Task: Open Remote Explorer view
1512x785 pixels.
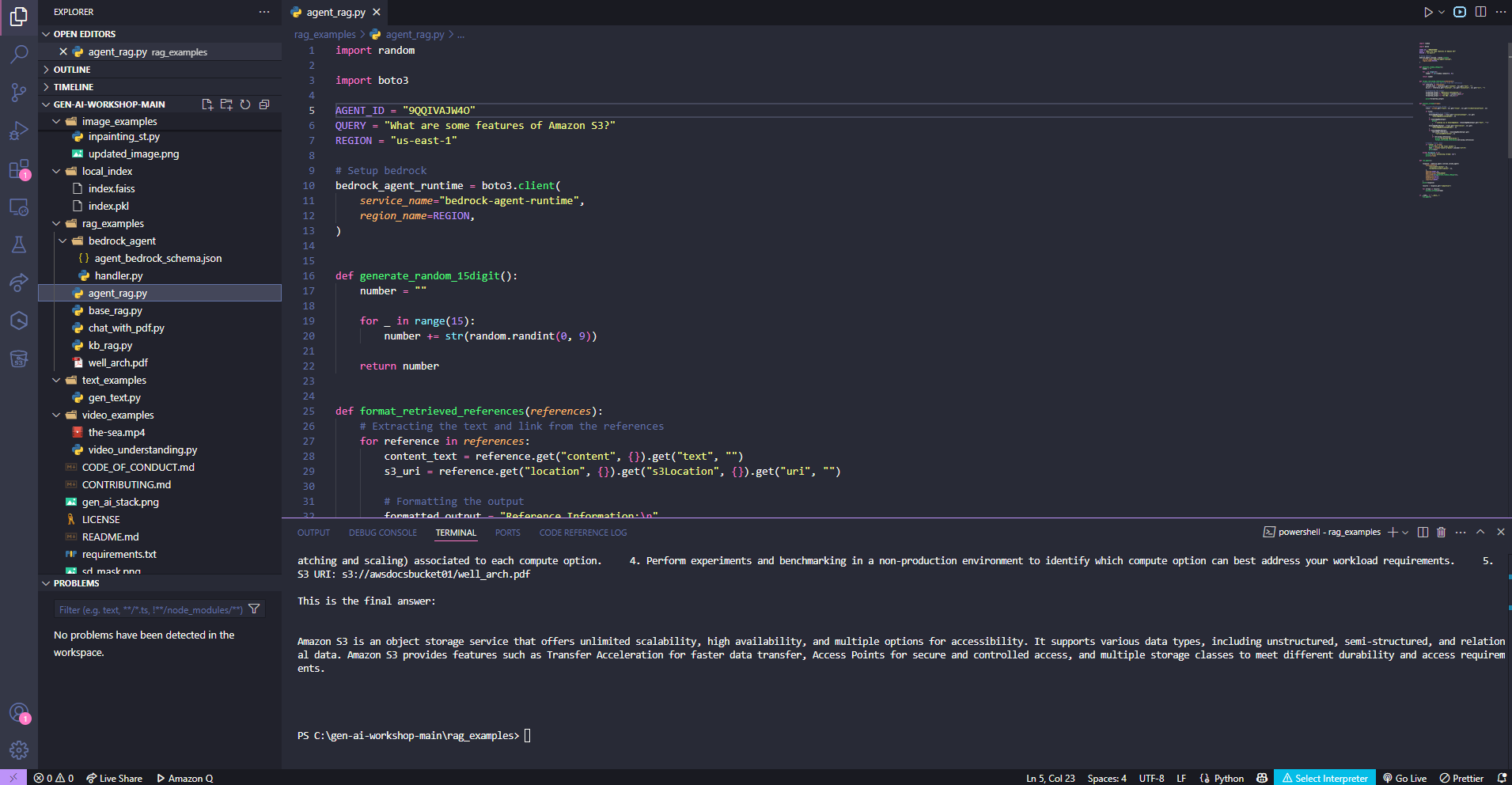Action: click(19, 207)
